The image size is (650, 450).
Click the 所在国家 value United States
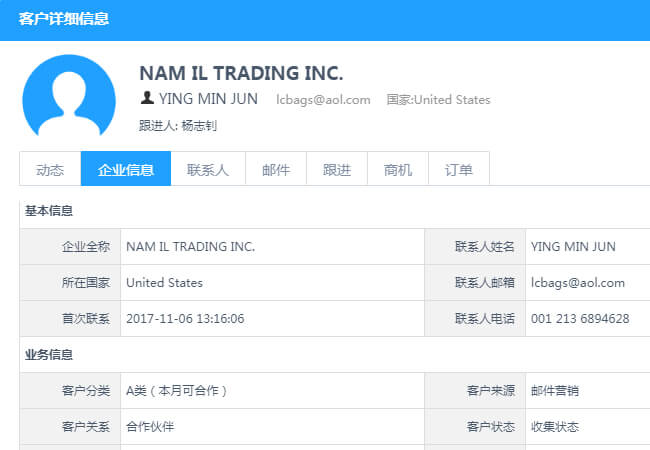tap(164, 283)
